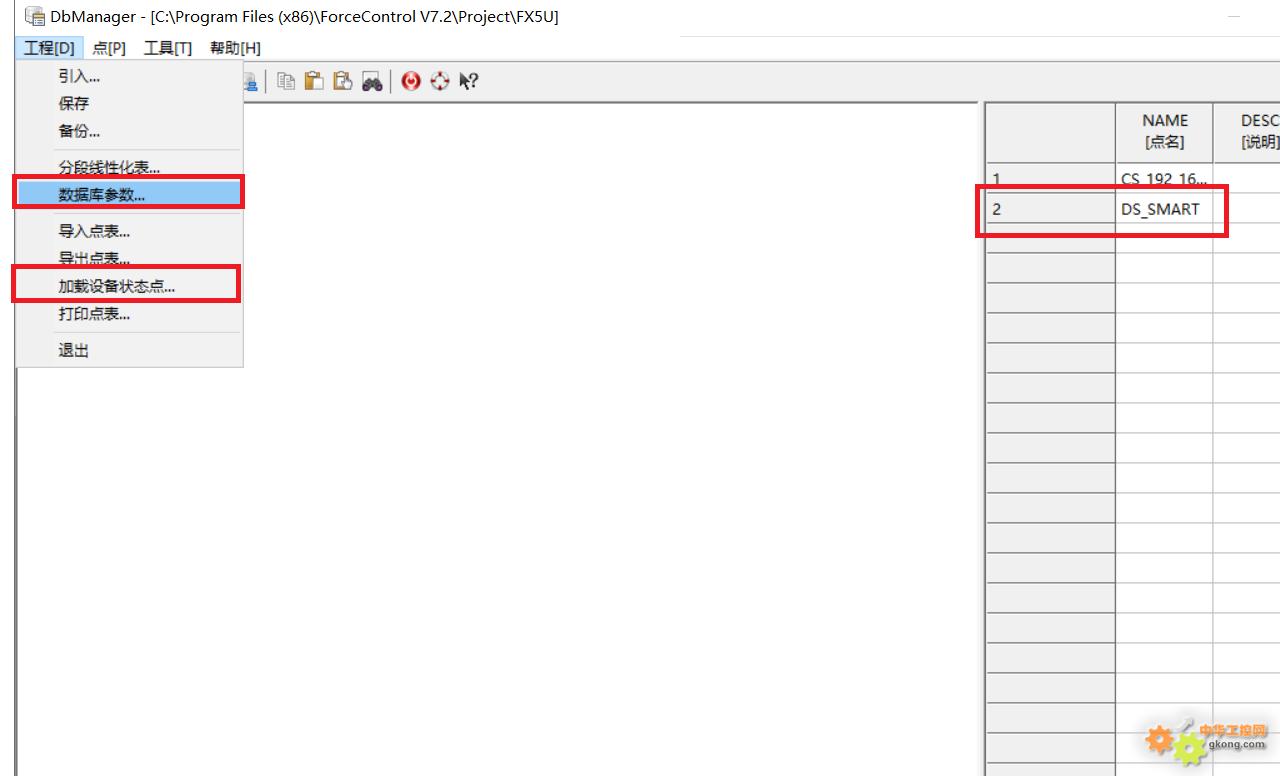This screenshot has height=776, width=1280.
Task: Click the DbManager title bar app icon
Action: (x=35, y=16)
